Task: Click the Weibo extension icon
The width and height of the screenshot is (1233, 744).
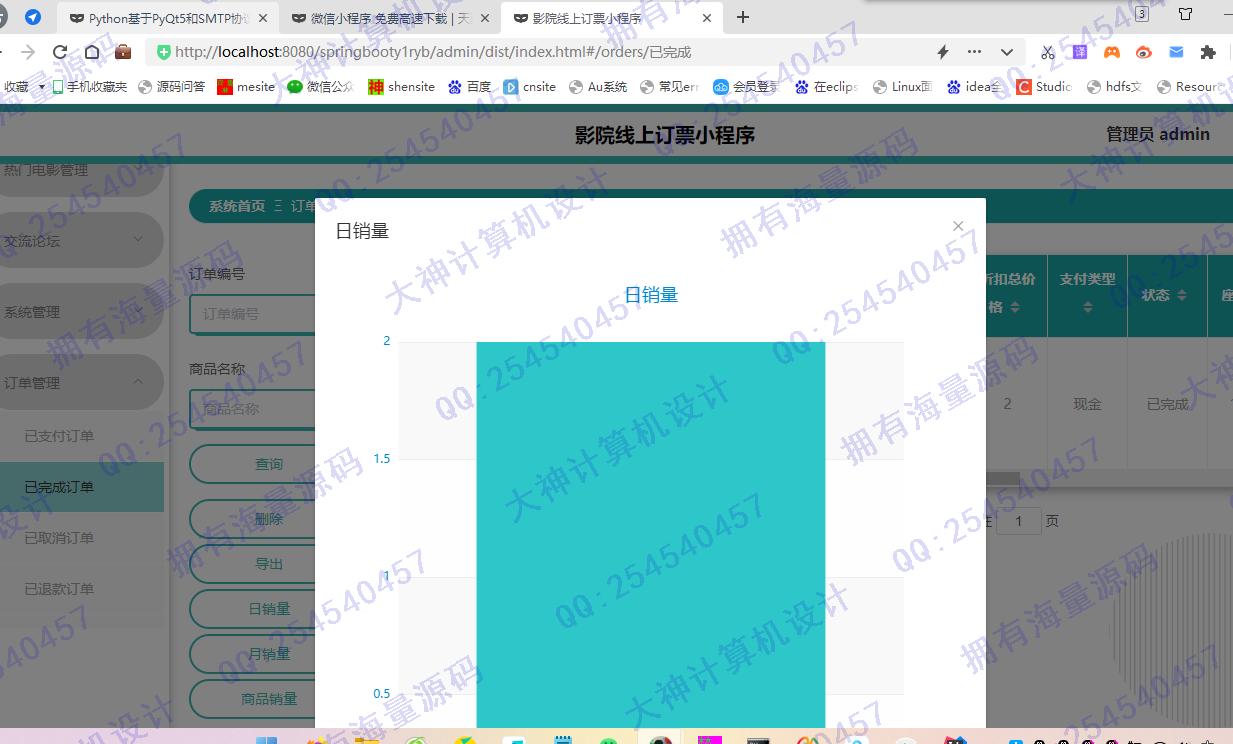Action: 1144,52
